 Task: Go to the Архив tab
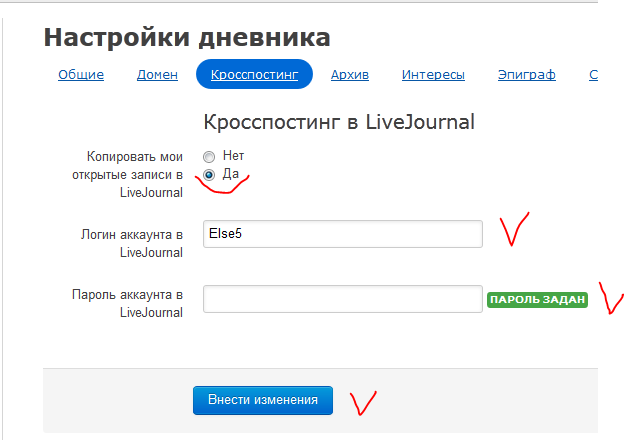350,74
